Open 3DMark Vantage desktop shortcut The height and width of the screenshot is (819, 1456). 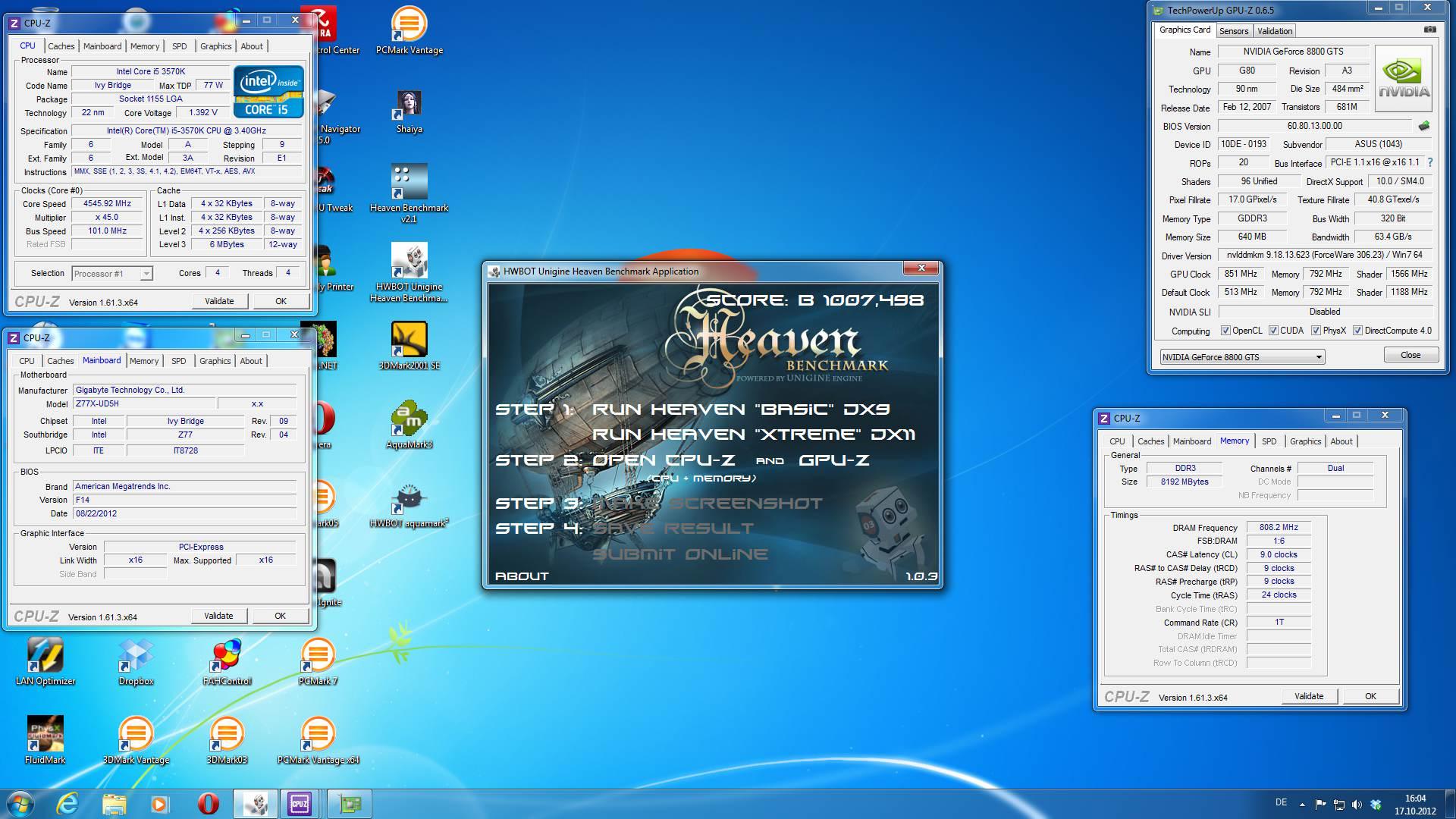click(136, 740)
